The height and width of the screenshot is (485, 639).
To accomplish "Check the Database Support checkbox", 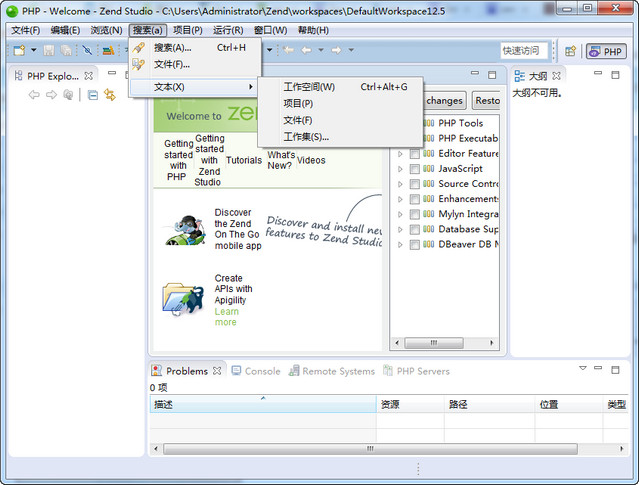I will click(x=414, y=229).
